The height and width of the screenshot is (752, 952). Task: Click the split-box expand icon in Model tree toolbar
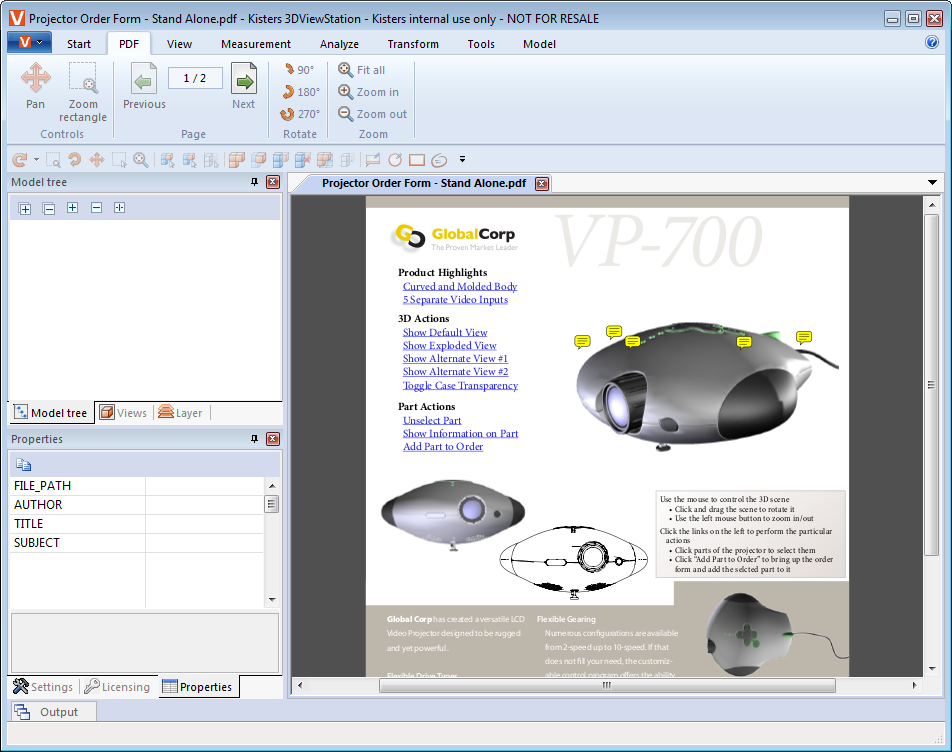click(x=120, y=208)
